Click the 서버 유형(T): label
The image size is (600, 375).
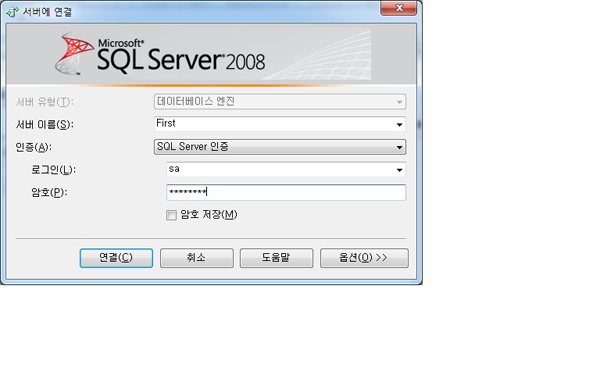coord(45,102)
